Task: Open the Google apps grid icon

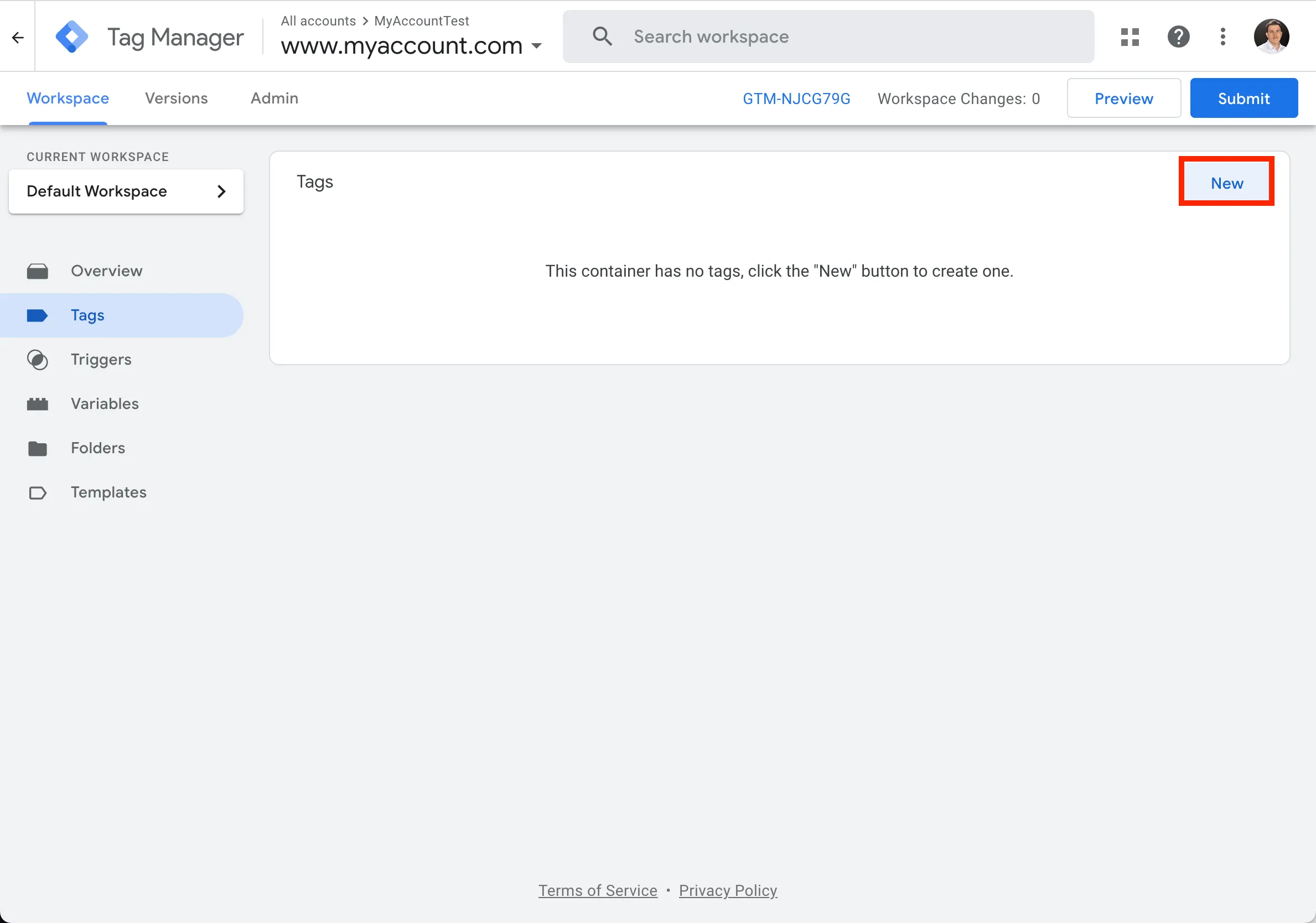Action: coord(1130,37)
